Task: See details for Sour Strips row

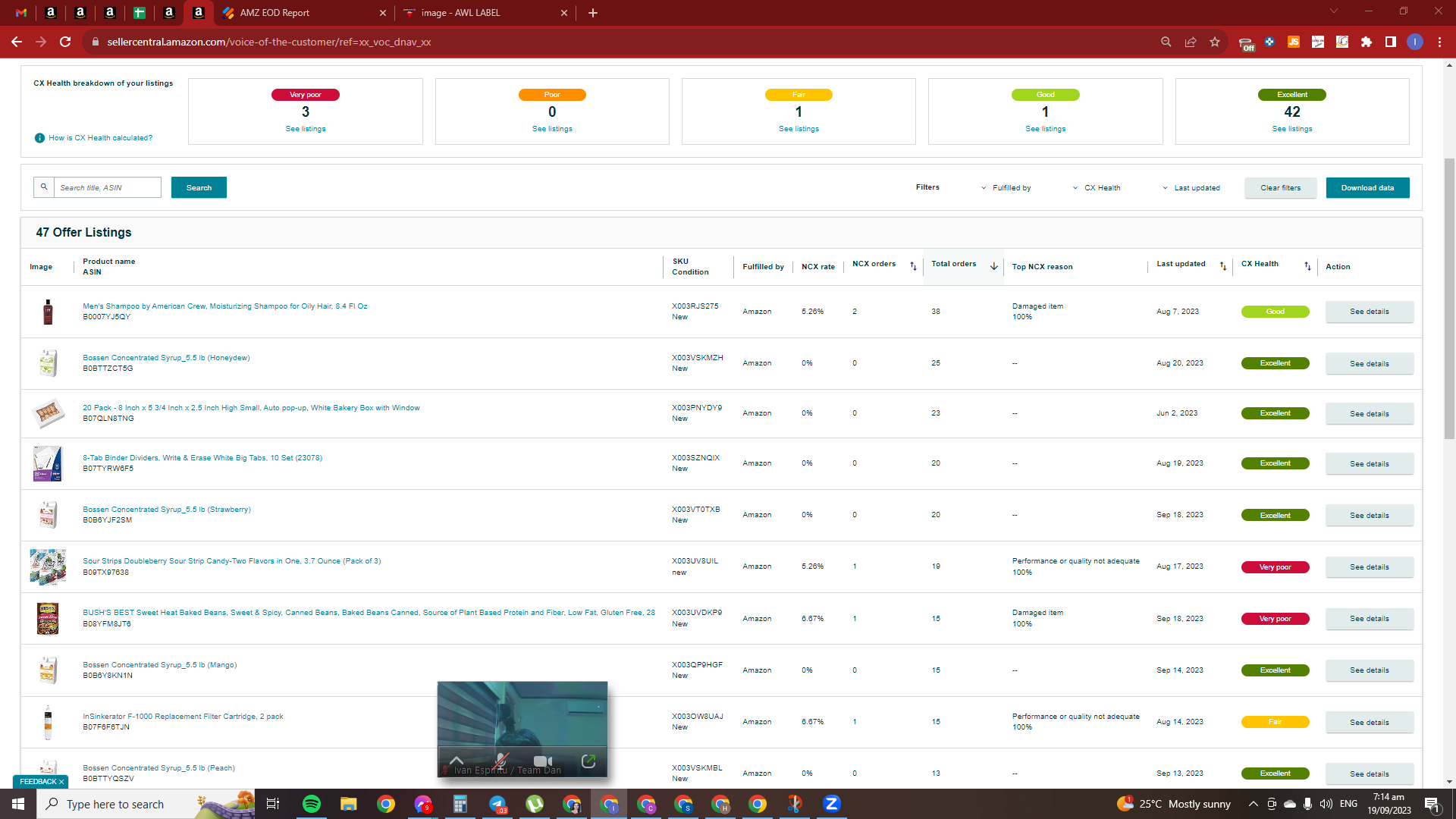Action: (x=1369, y=567)
